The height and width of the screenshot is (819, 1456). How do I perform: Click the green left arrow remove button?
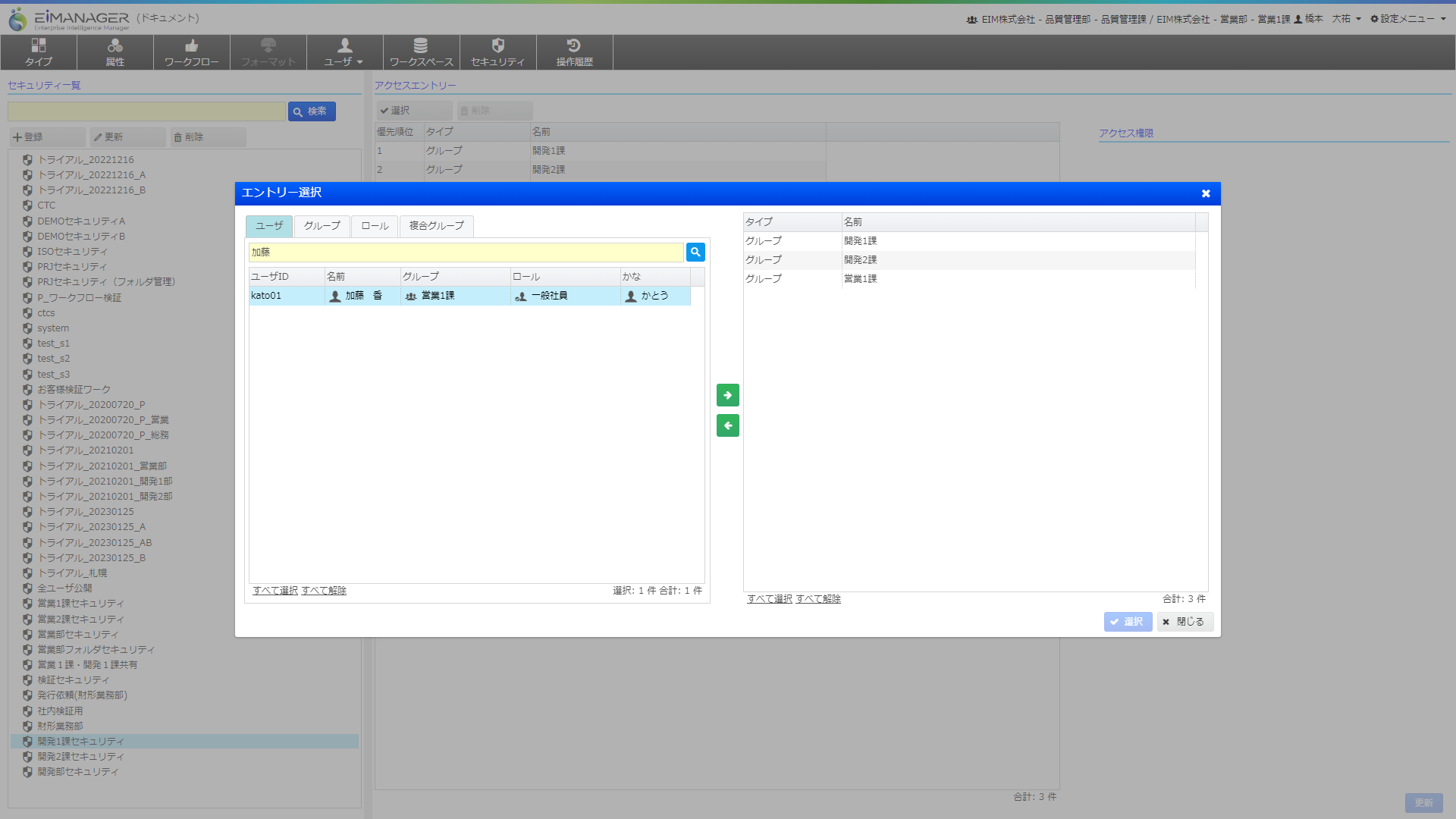pos(728,425)
